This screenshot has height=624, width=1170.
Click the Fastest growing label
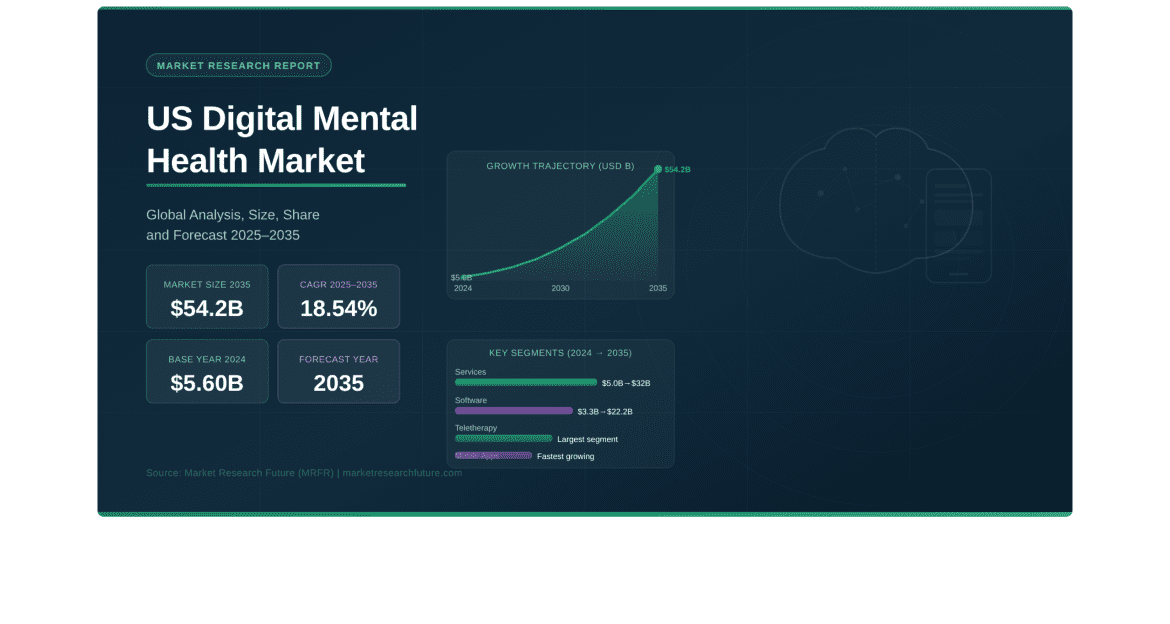tap(565, 456)
